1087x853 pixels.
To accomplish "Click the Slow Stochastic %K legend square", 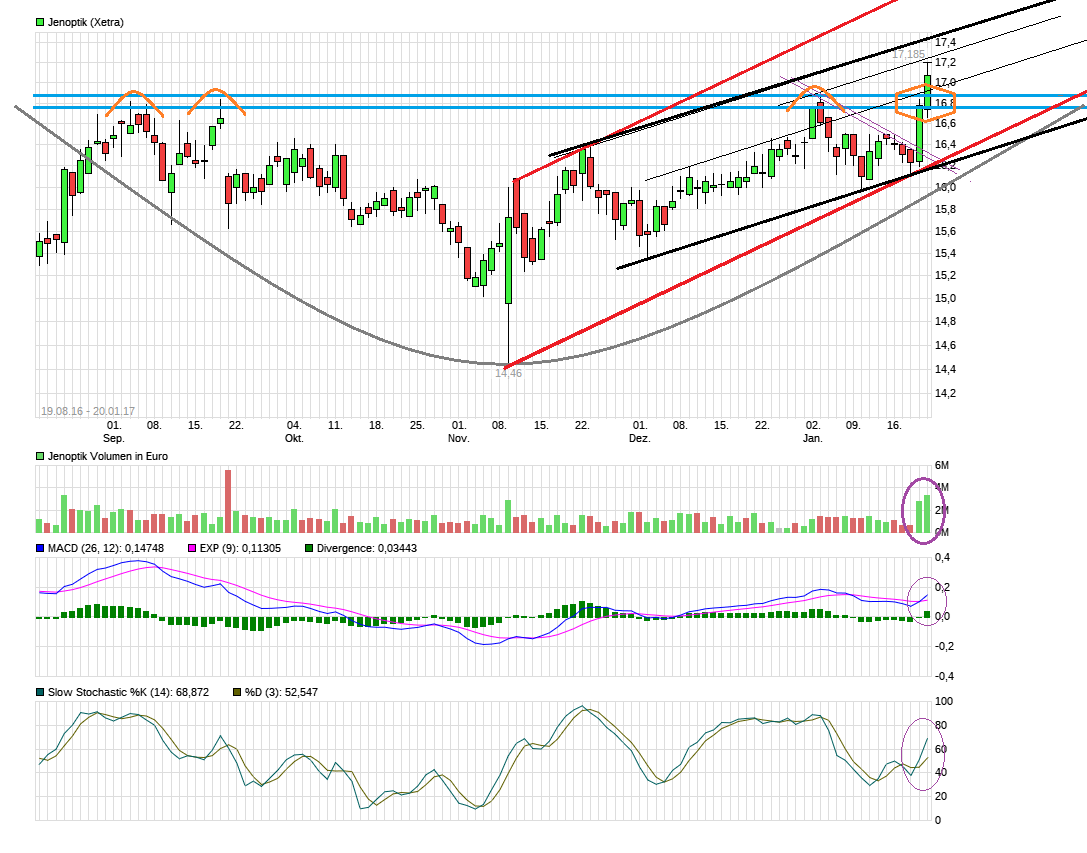I will [x=40, y=692].
